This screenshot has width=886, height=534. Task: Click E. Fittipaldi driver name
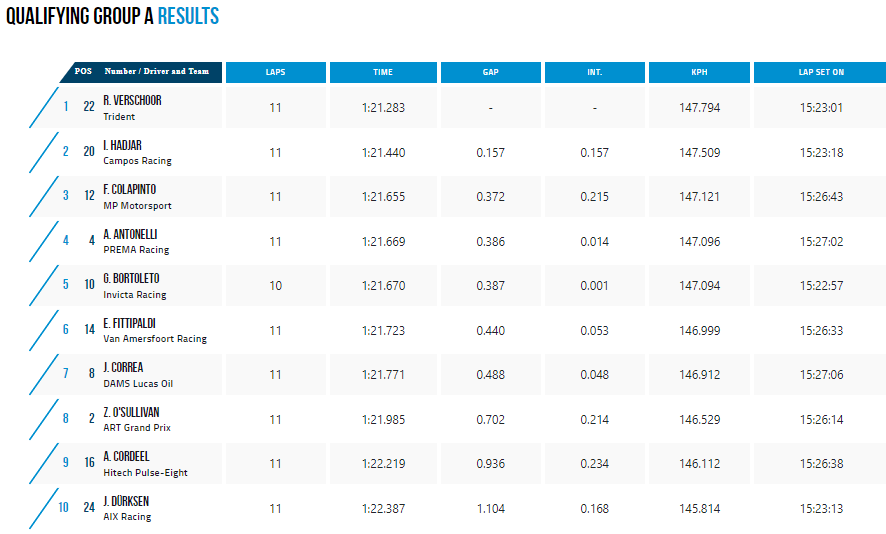pos(129,323)
